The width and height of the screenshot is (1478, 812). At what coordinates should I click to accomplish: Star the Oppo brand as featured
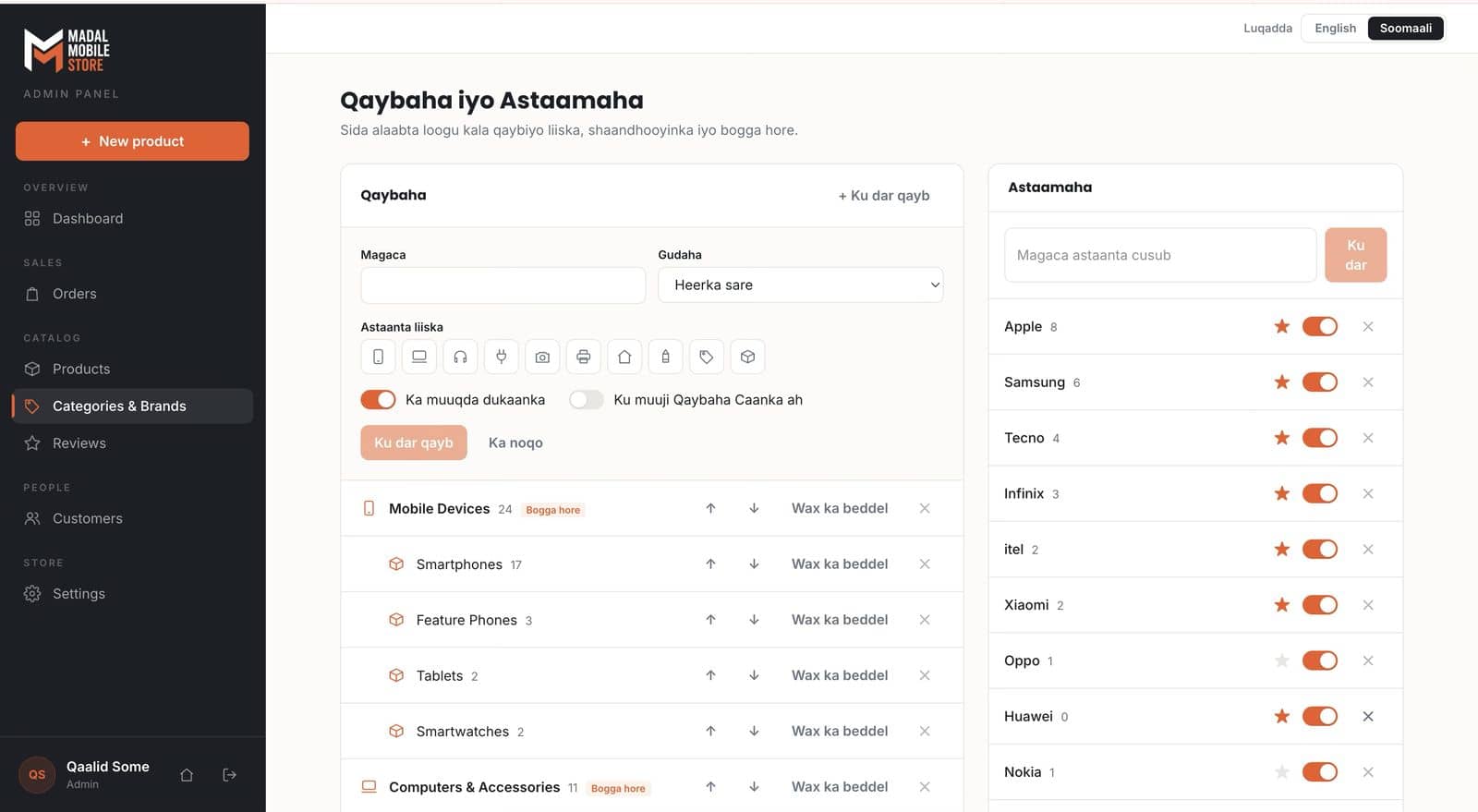click(x=1282, y=661)
